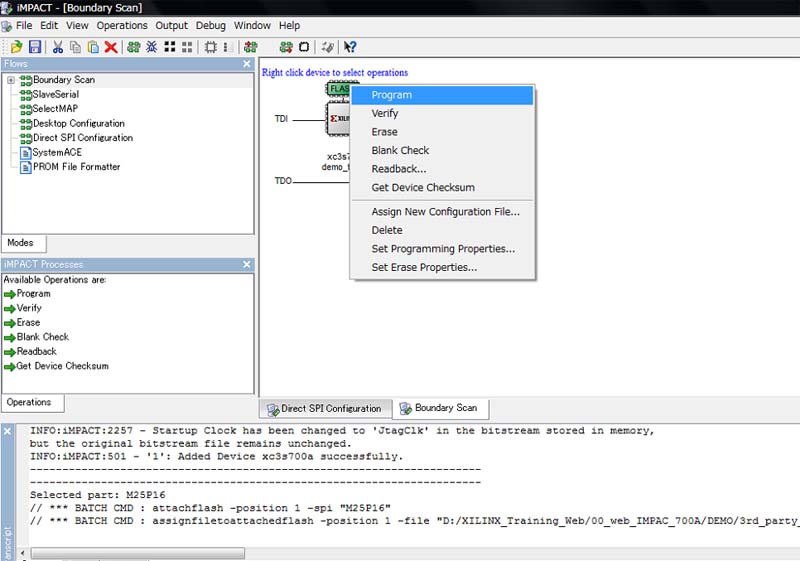Viewport: 800px width, 561px height.
Task: Click the green chain icon with red arrow
Action: point(251,47)
